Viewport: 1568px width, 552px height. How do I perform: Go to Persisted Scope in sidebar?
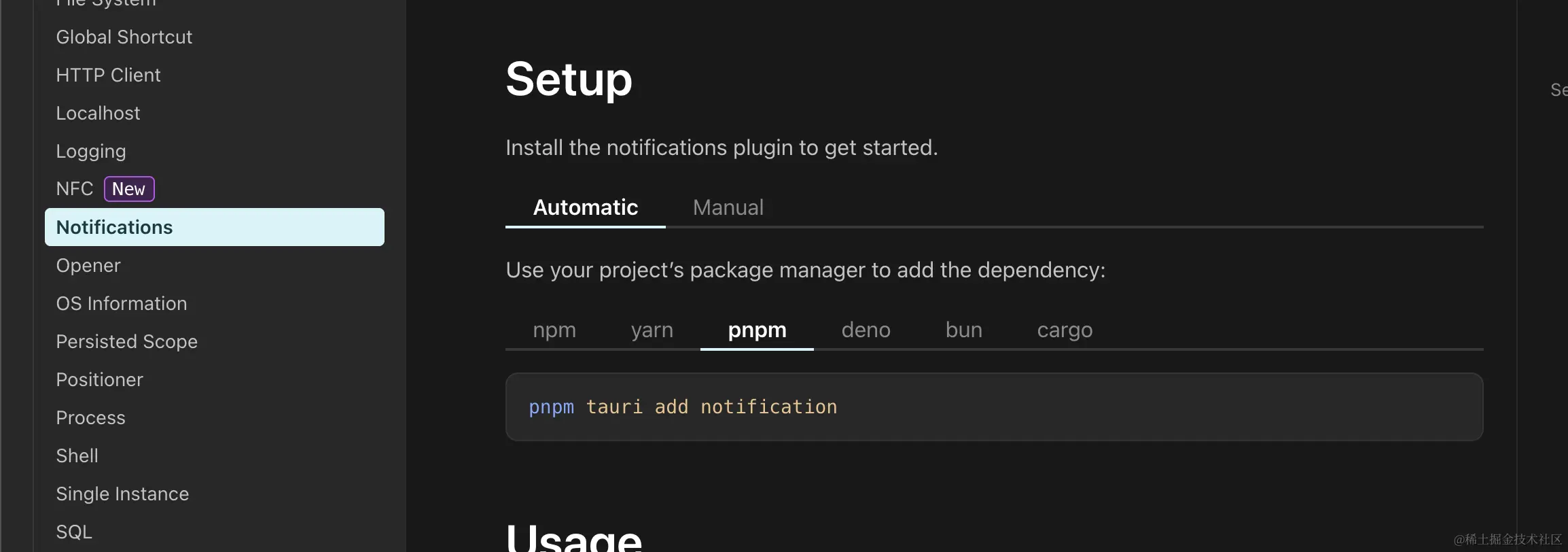(126, 341)
